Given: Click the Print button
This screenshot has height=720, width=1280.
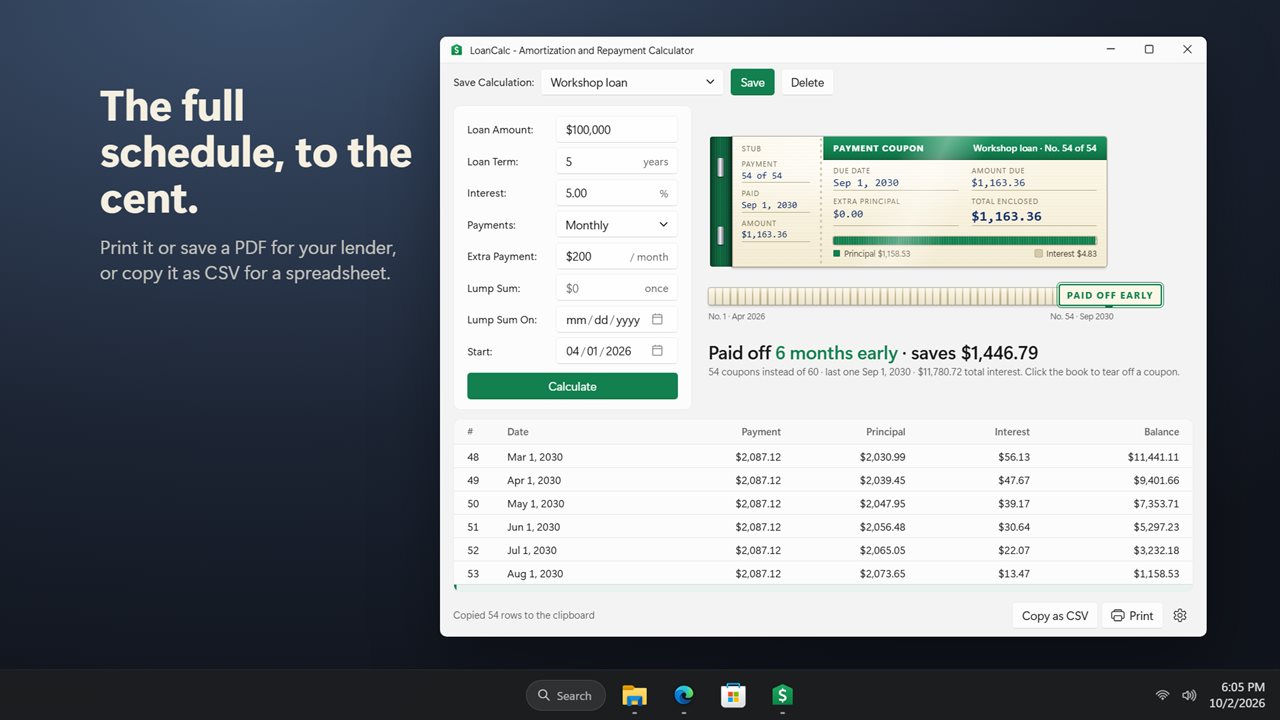Looking at the screenshot, I should pyautogui.click(x=1132, y=616).
